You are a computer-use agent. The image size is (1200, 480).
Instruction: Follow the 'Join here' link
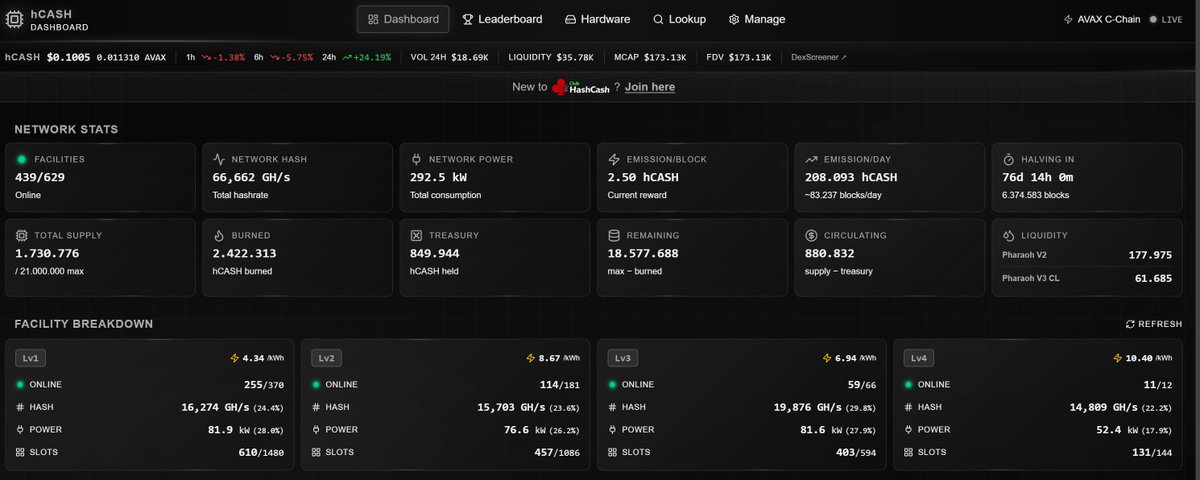[x=649, y=87]
